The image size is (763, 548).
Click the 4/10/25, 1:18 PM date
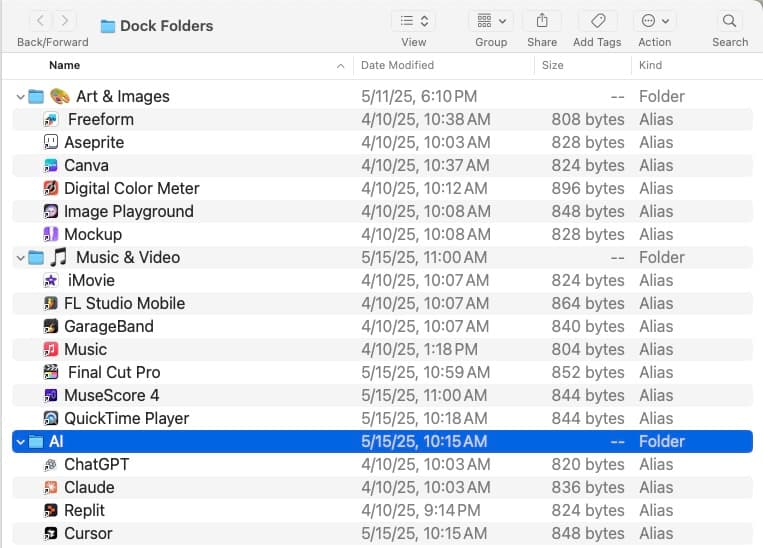pos(419,349)
